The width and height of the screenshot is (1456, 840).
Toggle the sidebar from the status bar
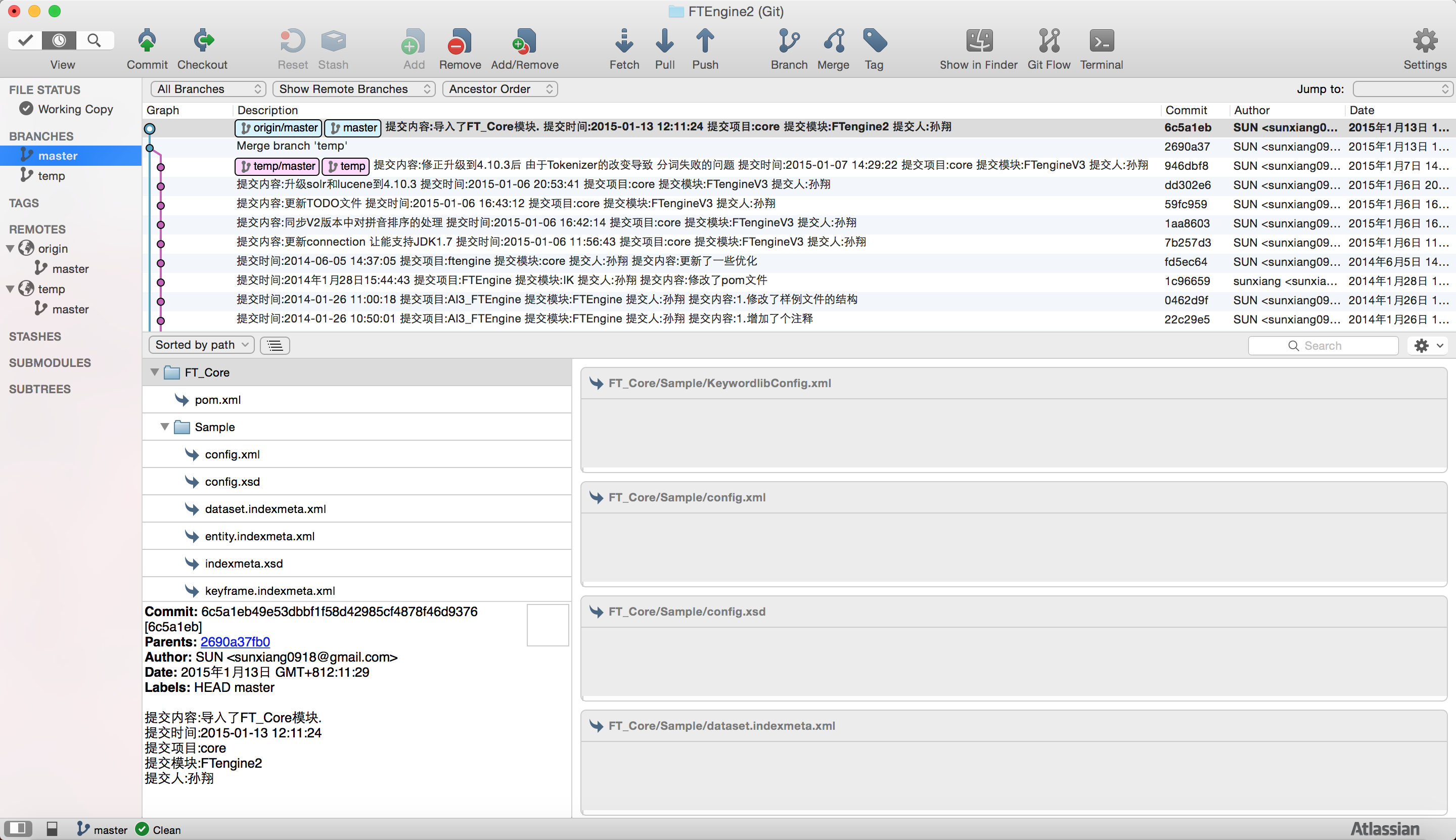[x=17, y=829]
